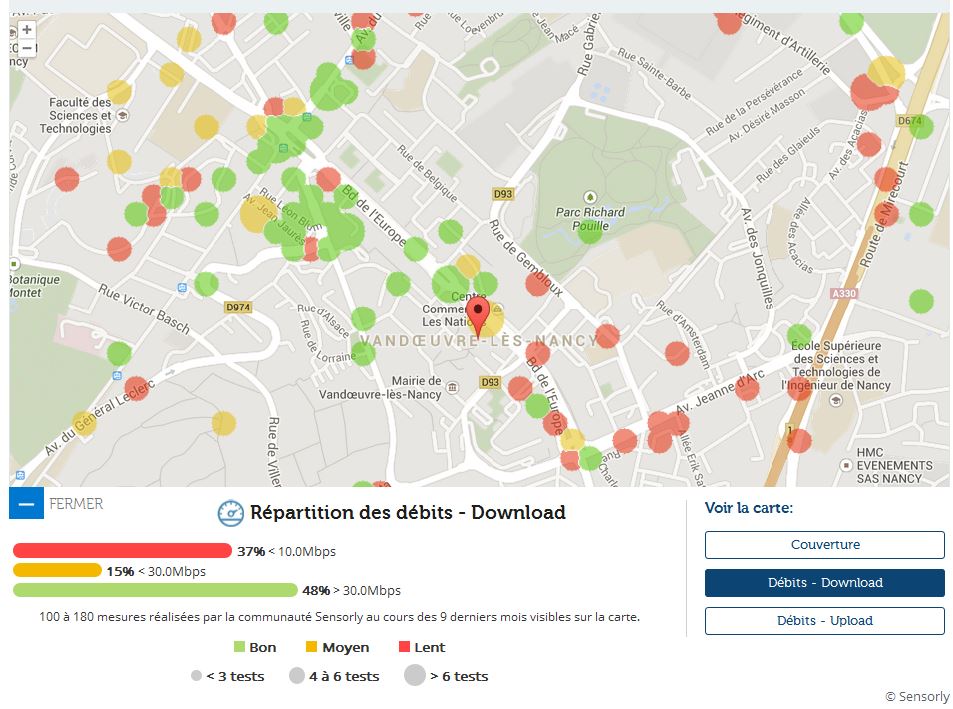The image size is (953, 709).
Task: Zoom in on the map
Action: [27, 30]
